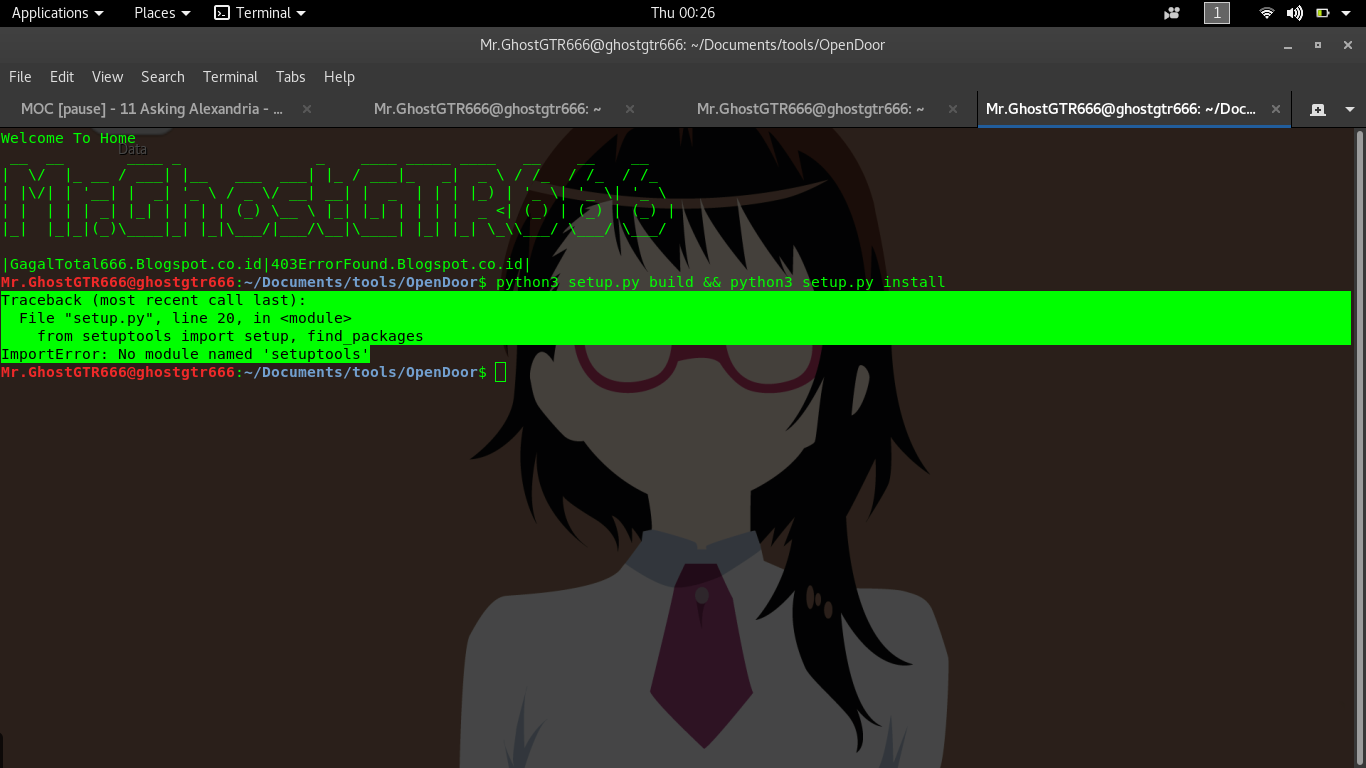Click the battery status icon
The image size is (1366, 768).
1322,13
